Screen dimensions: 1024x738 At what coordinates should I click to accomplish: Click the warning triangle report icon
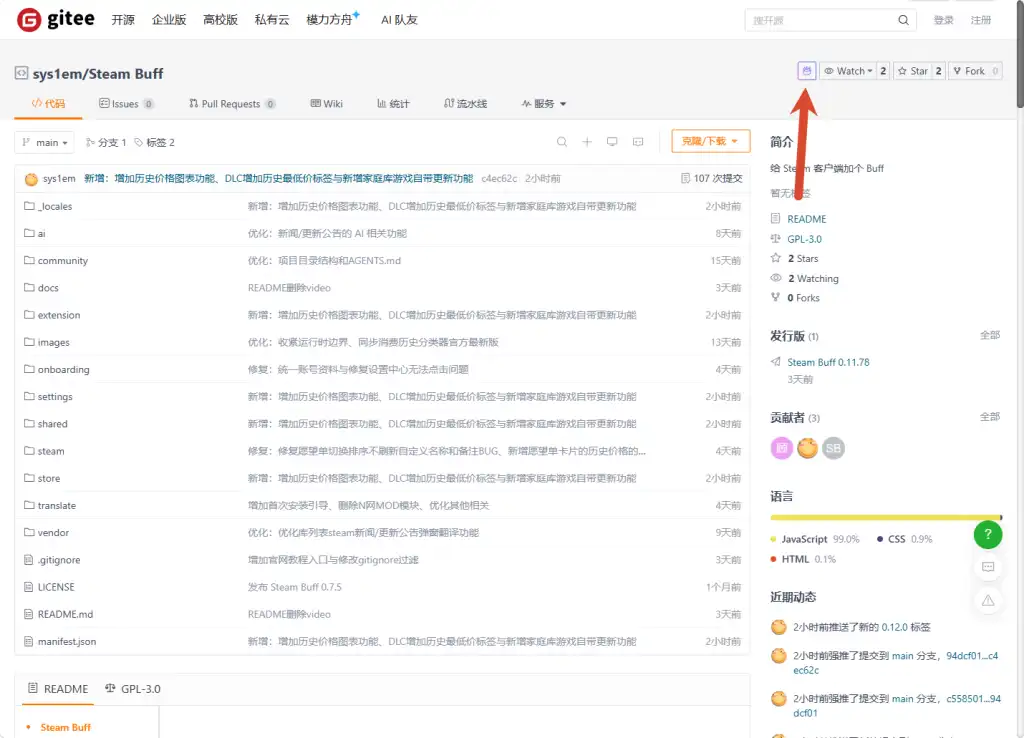[988, 600]
